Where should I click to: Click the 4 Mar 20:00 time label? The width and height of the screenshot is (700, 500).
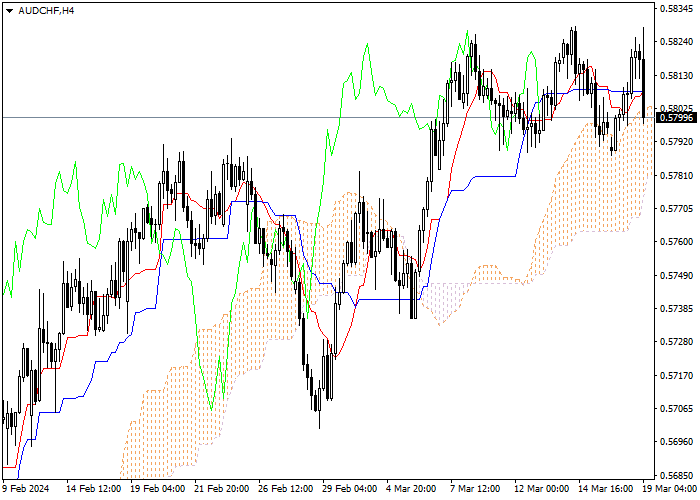click(411, 489)
